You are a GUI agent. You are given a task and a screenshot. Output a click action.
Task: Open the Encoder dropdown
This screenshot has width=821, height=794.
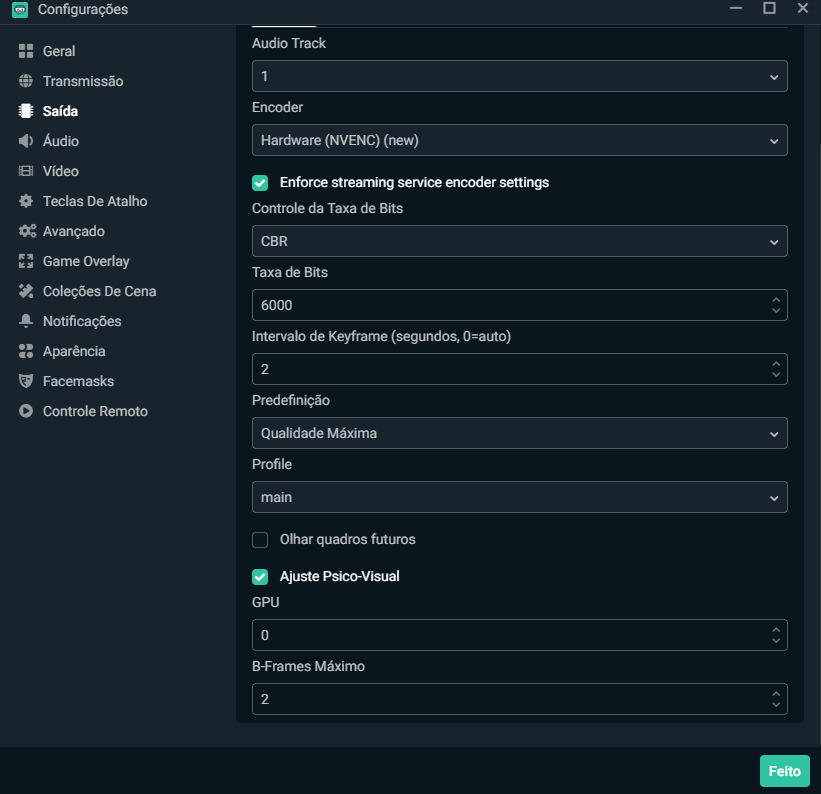pos(519,140)
